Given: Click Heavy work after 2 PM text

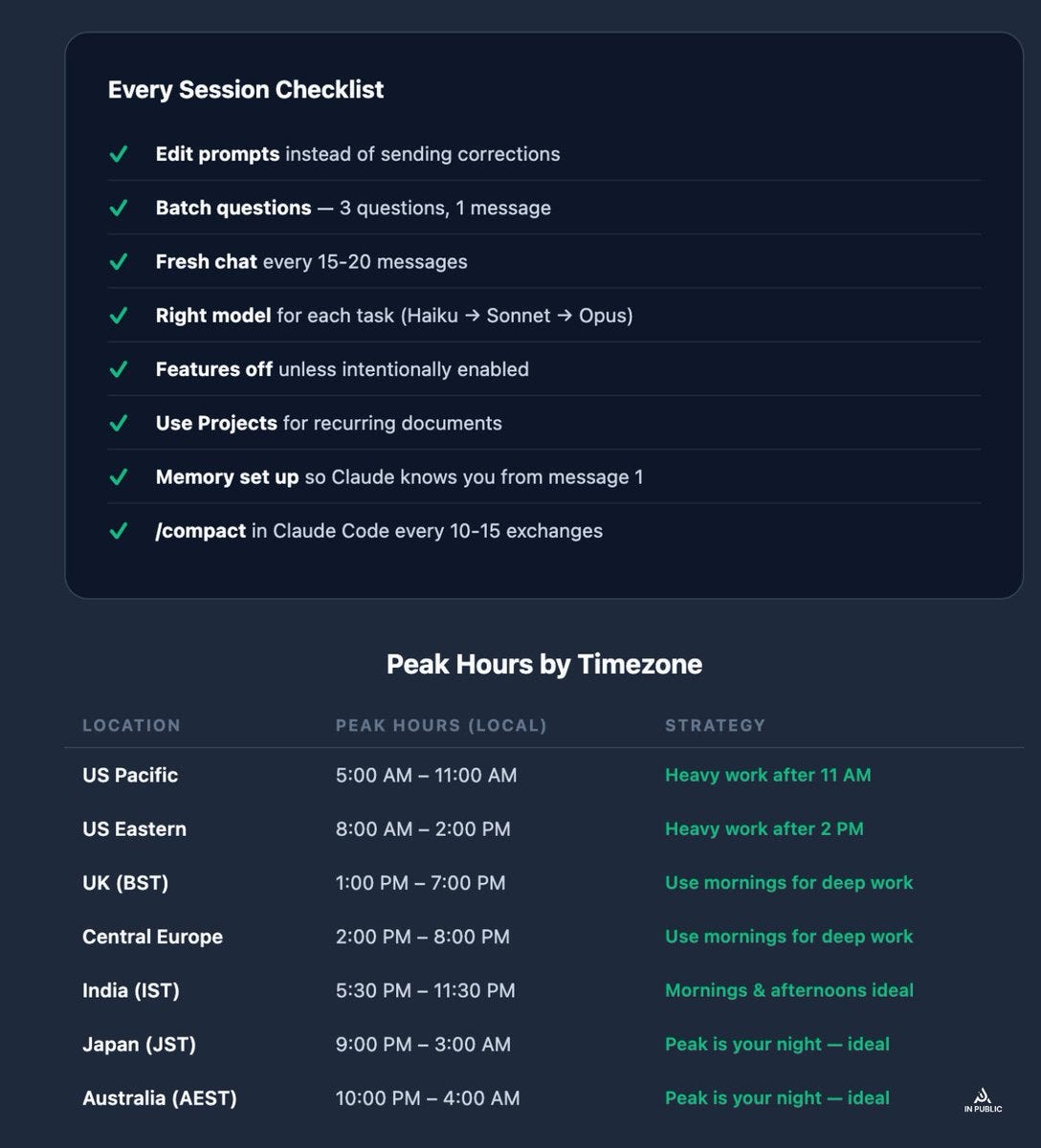Looking at the screenshot, I should (764, 828).
